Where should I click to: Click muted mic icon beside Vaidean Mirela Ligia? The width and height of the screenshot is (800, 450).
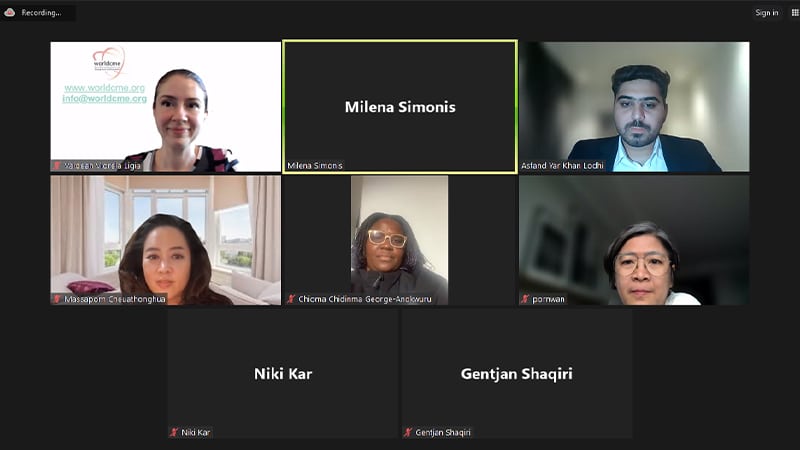[x=57, y=165]
